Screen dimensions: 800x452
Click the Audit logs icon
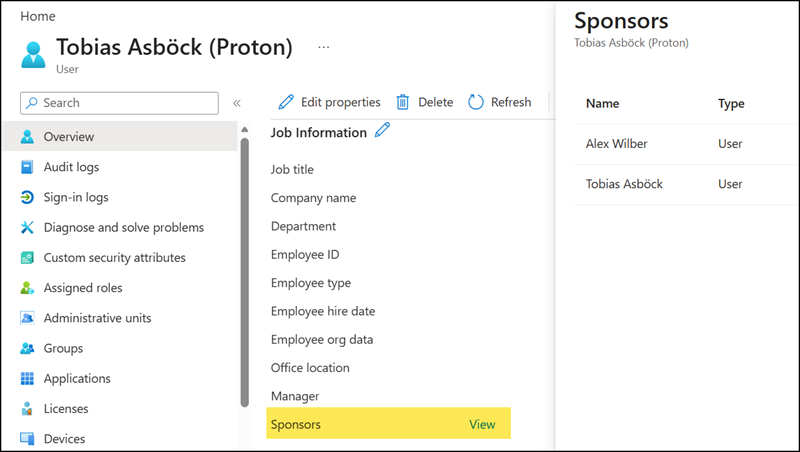coord(27,167)
